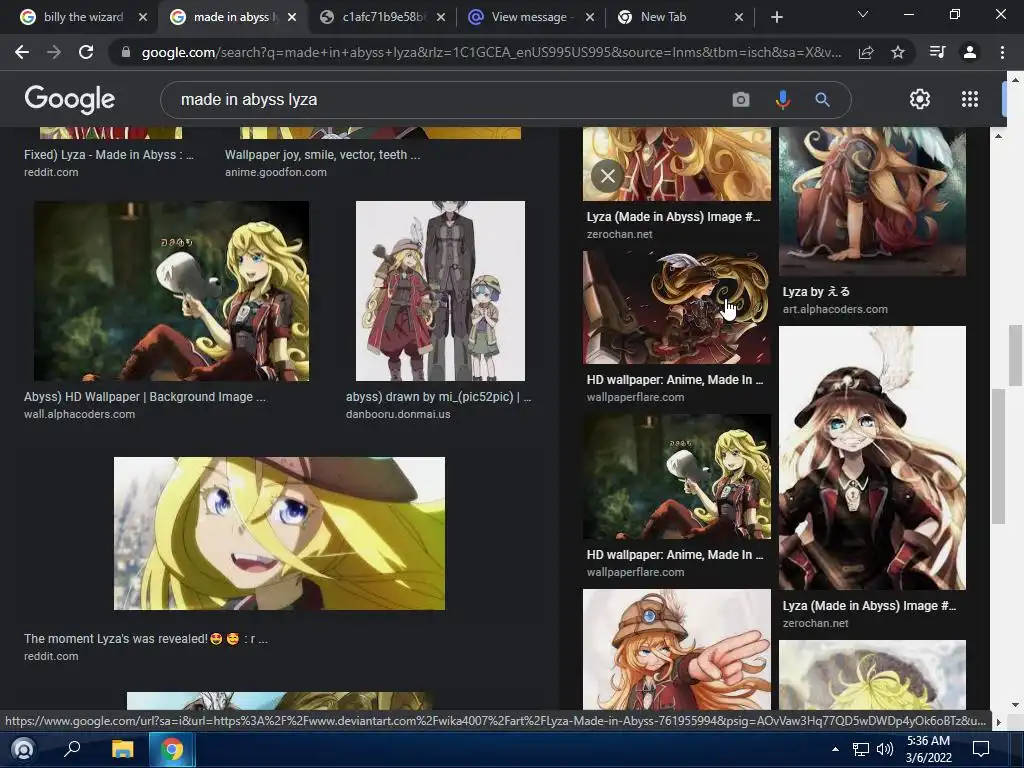Close the 'billy the wizard' tab
The width and height of the screenshot is (1024, 768).
point(143,18)
